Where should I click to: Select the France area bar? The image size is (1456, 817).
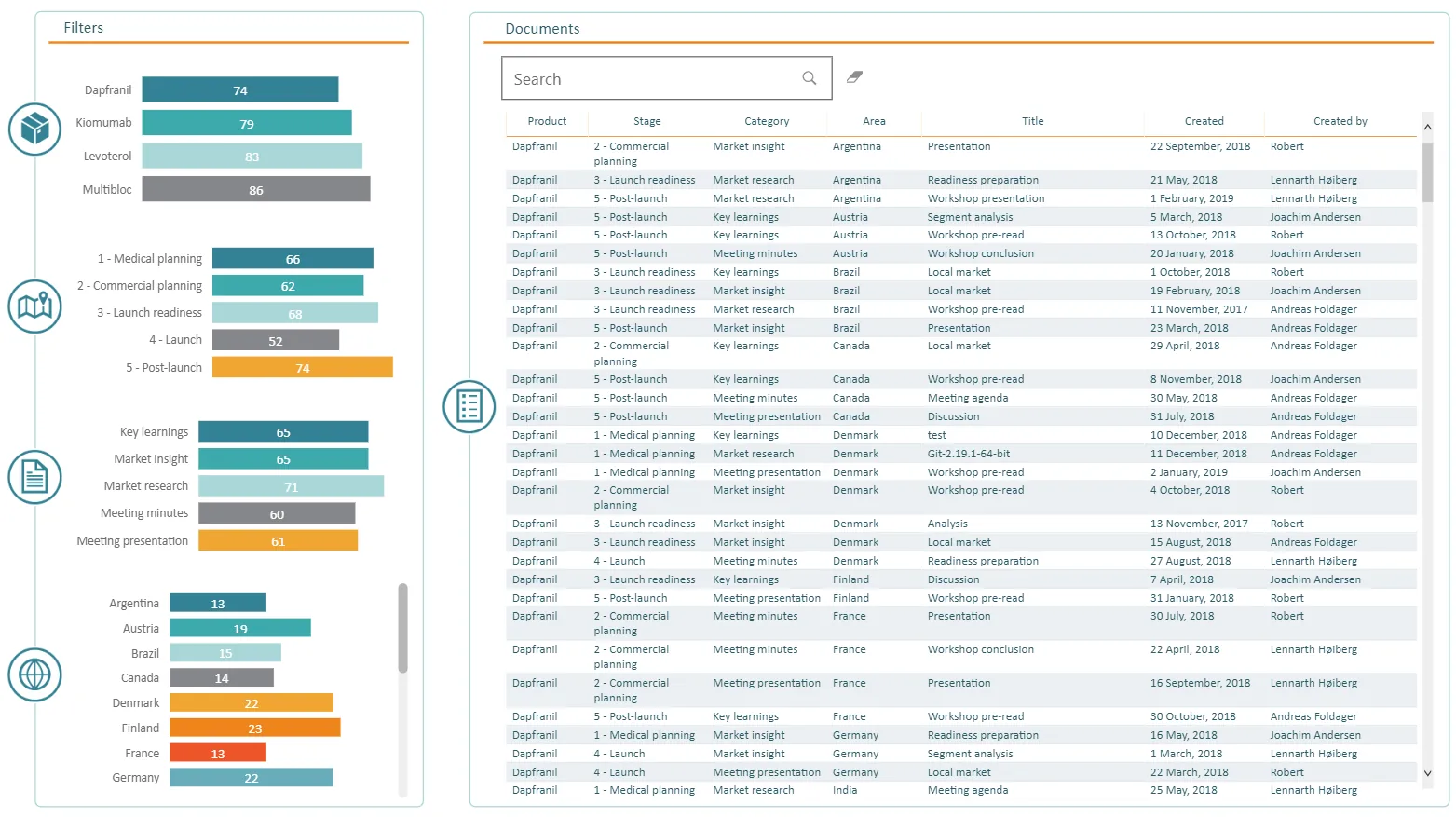point(218,753)
